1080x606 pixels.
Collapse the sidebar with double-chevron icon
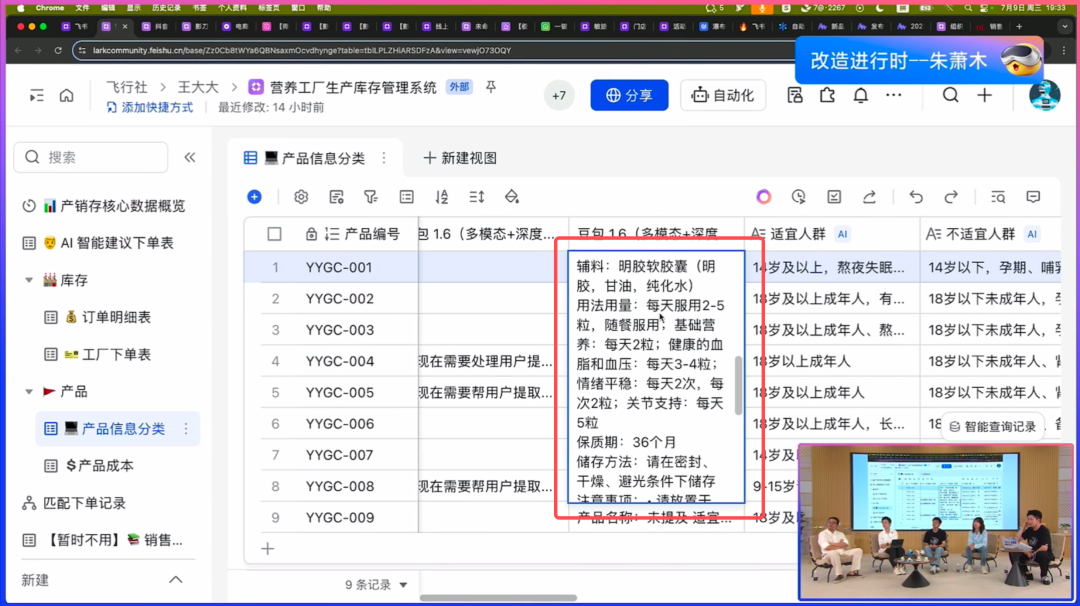(190, 157)
